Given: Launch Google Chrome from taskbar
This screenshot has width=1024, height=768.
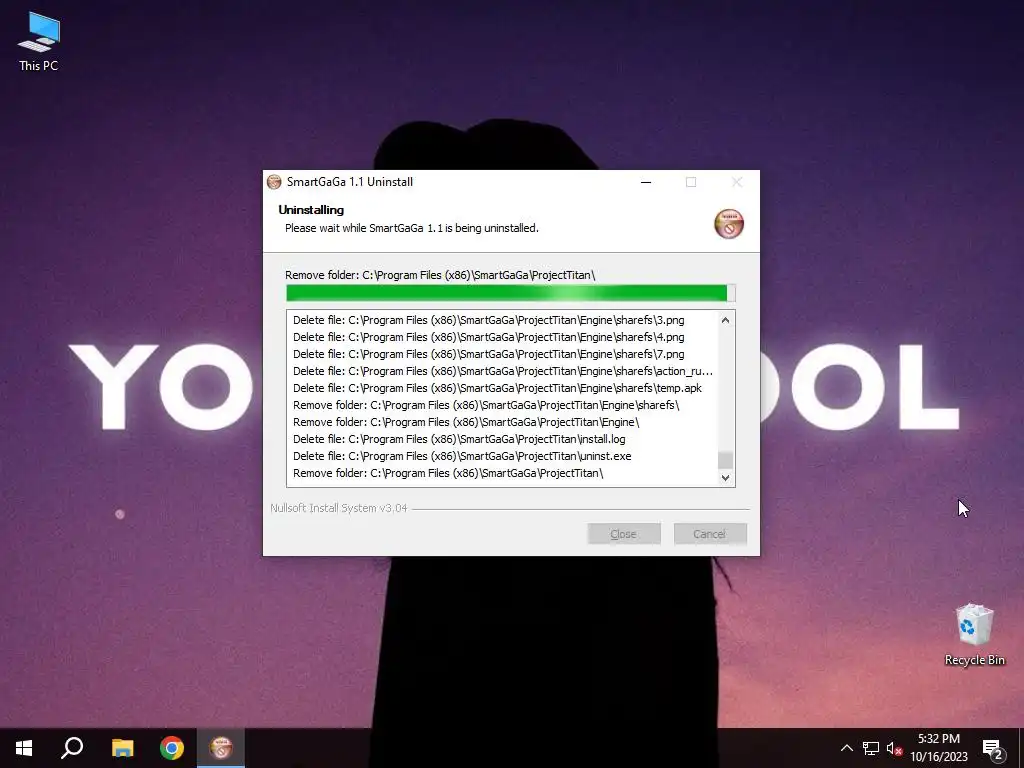Looking at the screenshot, I should click(172, 748).
